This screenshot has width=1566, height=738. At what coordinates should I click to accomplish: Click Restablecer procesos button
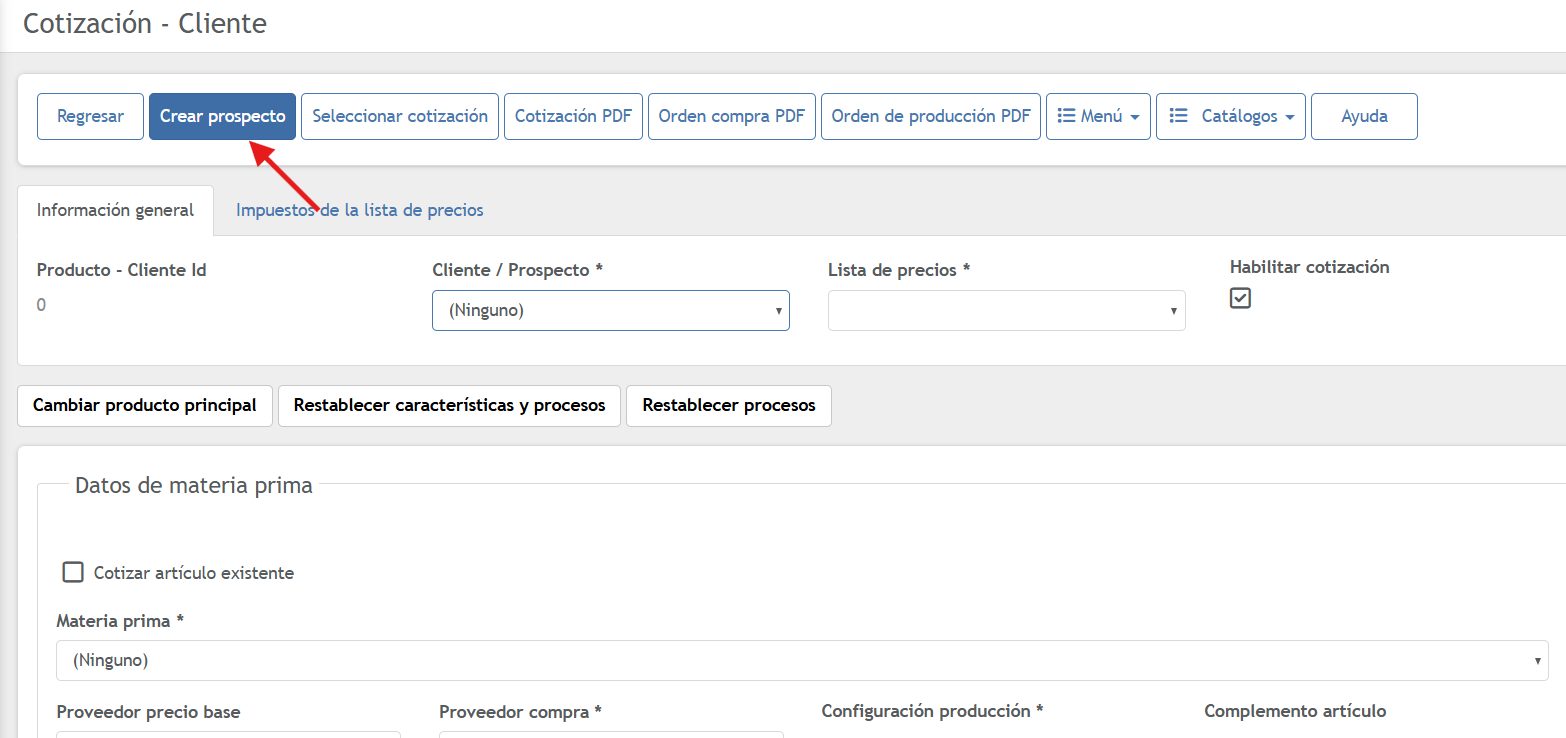(x=729, y=406)
